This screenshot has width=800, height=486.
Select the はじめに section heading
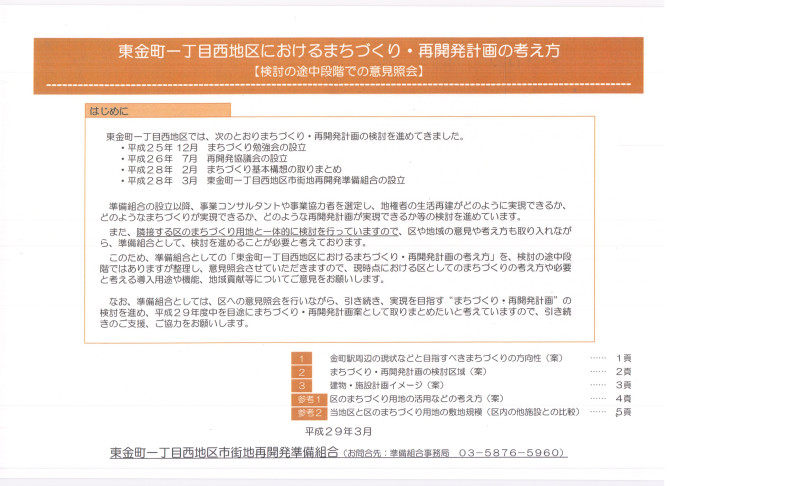pos(158,110)
